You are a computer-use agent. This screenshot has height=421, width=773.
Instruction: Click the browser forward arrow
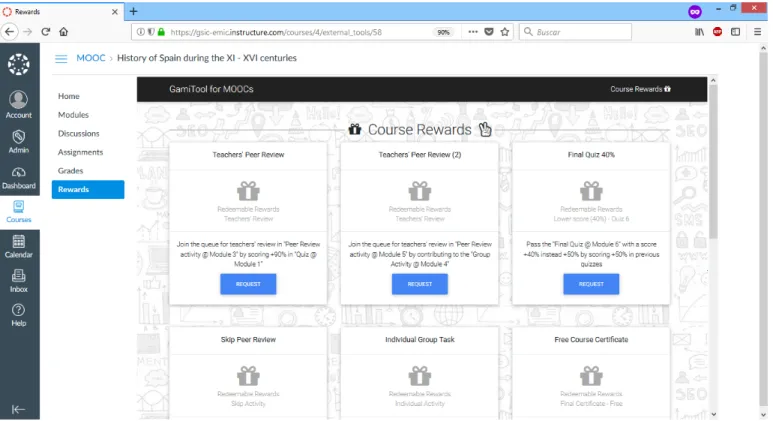[x=28, y=32]
